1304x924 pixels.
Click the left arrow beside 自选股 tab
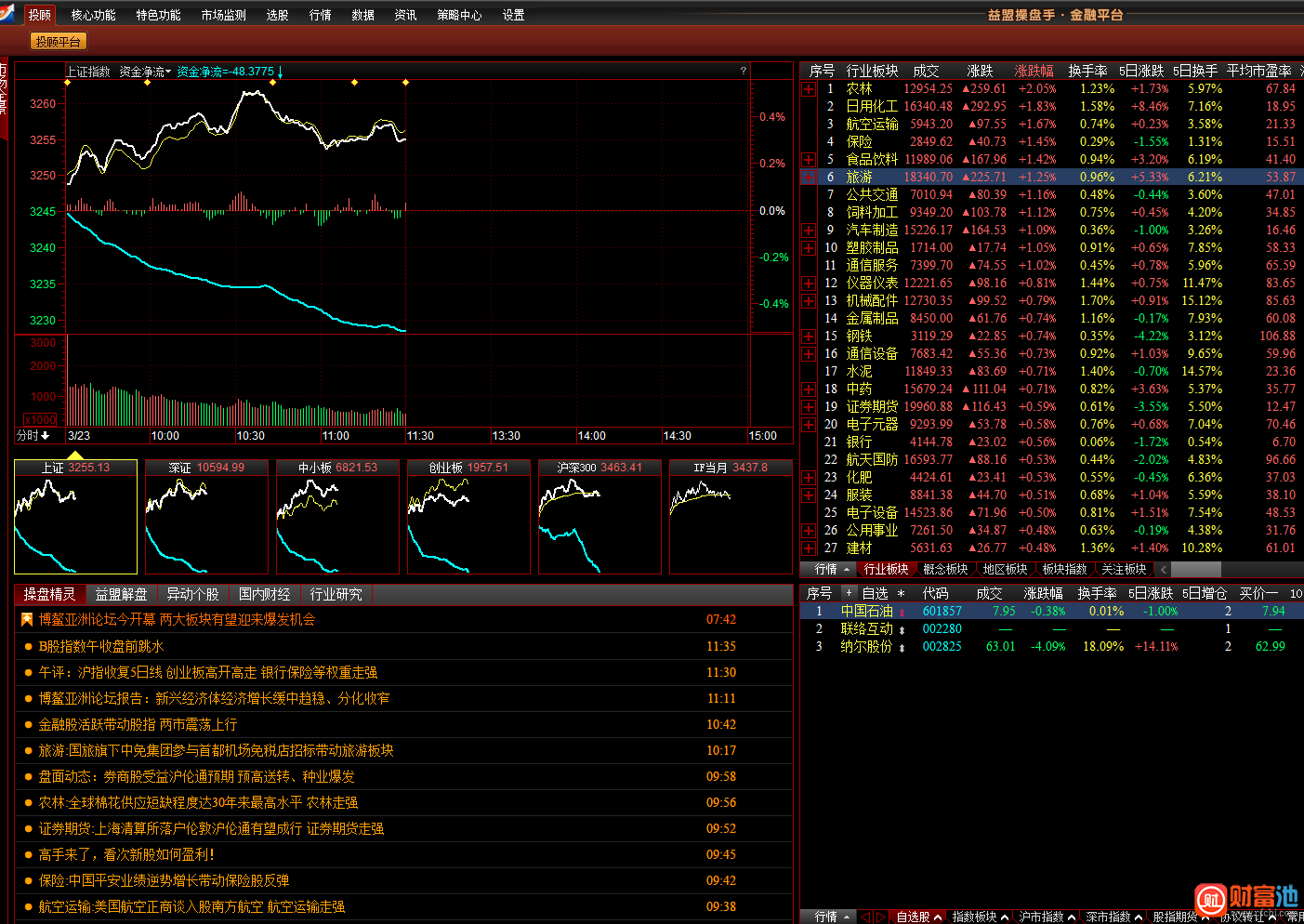(864, 917)
